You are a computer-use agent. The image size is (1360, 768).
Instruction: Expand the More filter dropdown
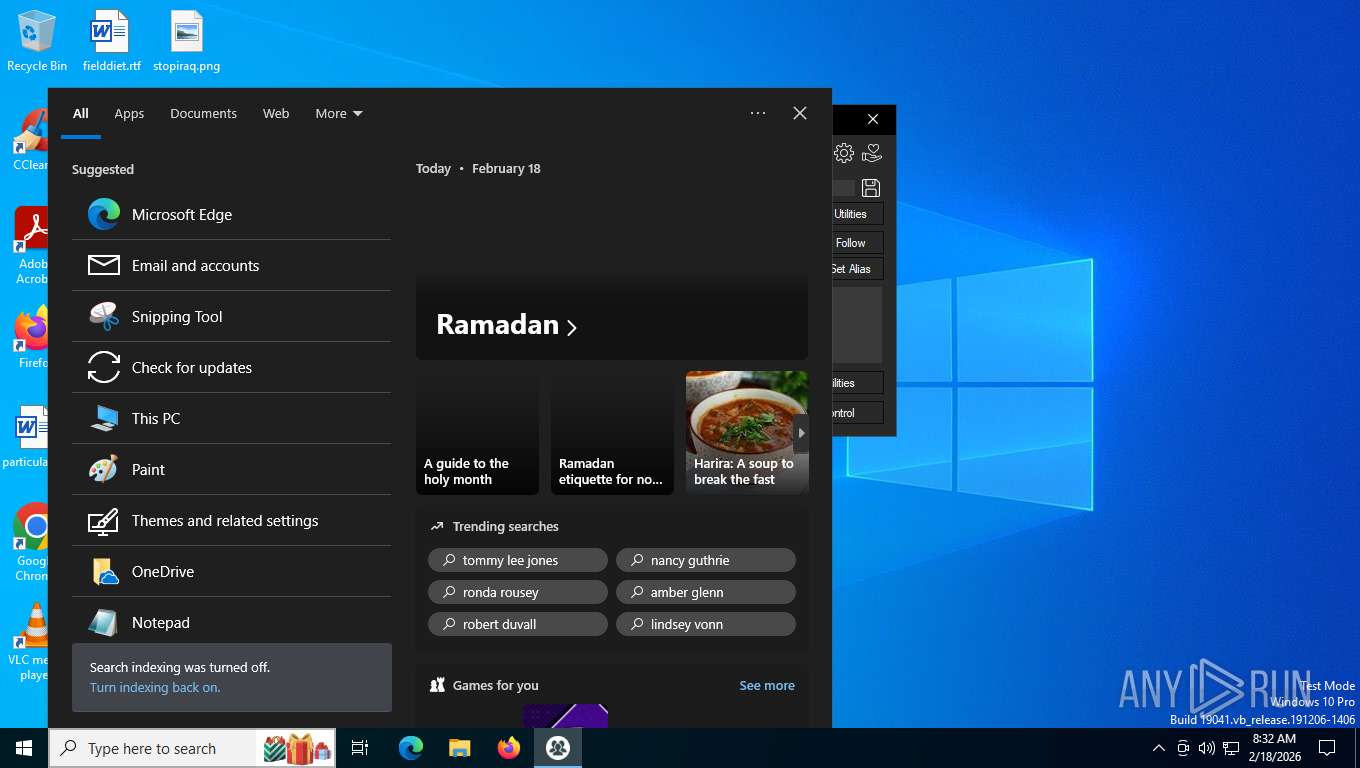(339, 114)
